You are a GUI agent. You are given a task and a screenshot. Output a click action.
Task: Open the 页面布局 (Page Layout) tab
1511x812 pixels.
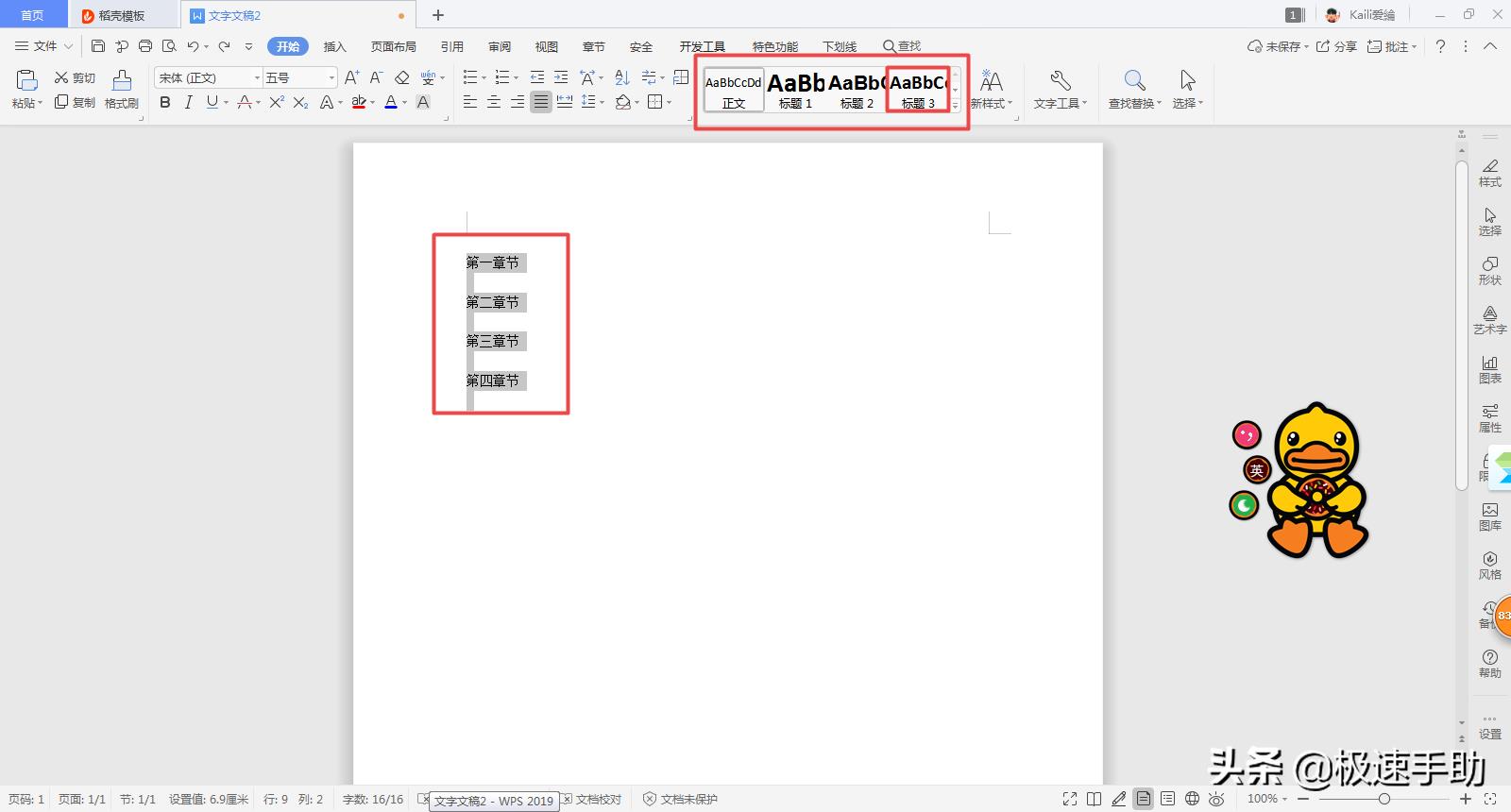(394, 46)
